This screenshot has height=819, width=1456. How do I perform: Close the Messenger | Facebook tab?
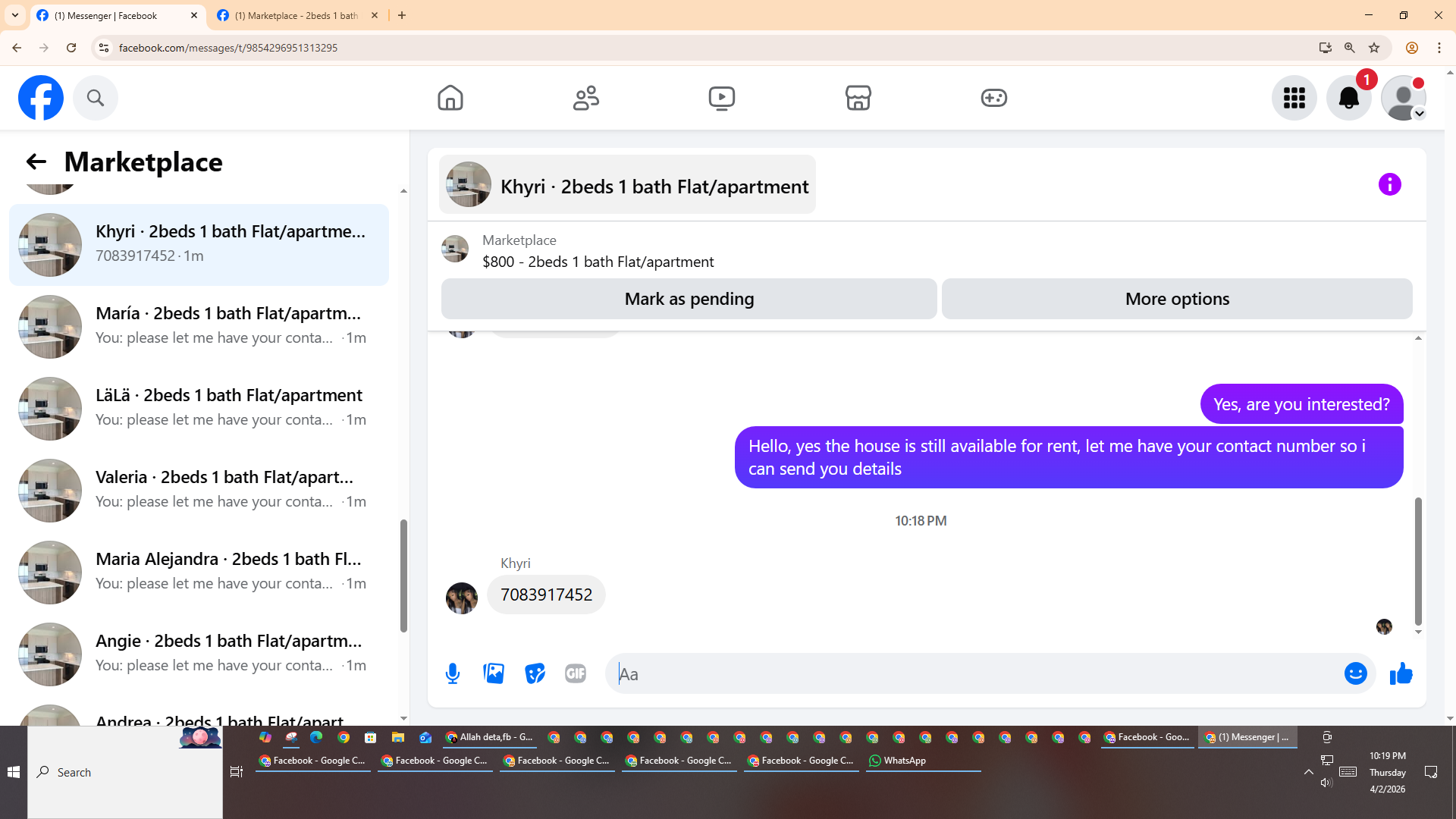point(194,15)
